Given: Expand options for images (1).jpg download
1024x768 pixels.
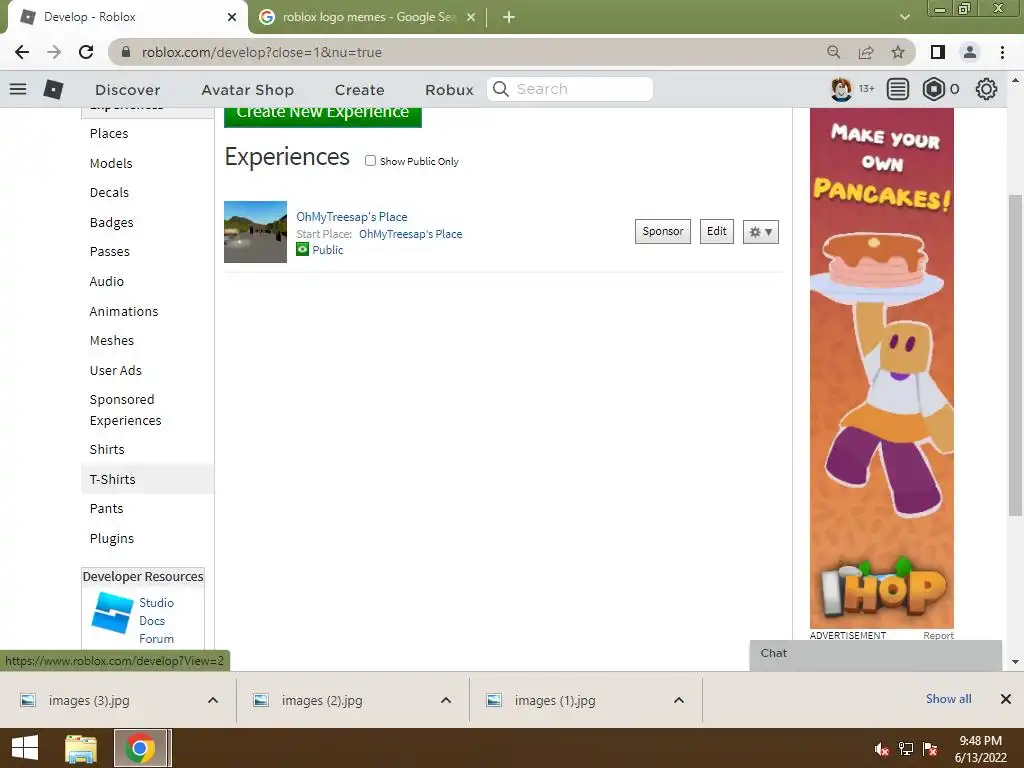Looking at the screenshot, I should point(679,700).
